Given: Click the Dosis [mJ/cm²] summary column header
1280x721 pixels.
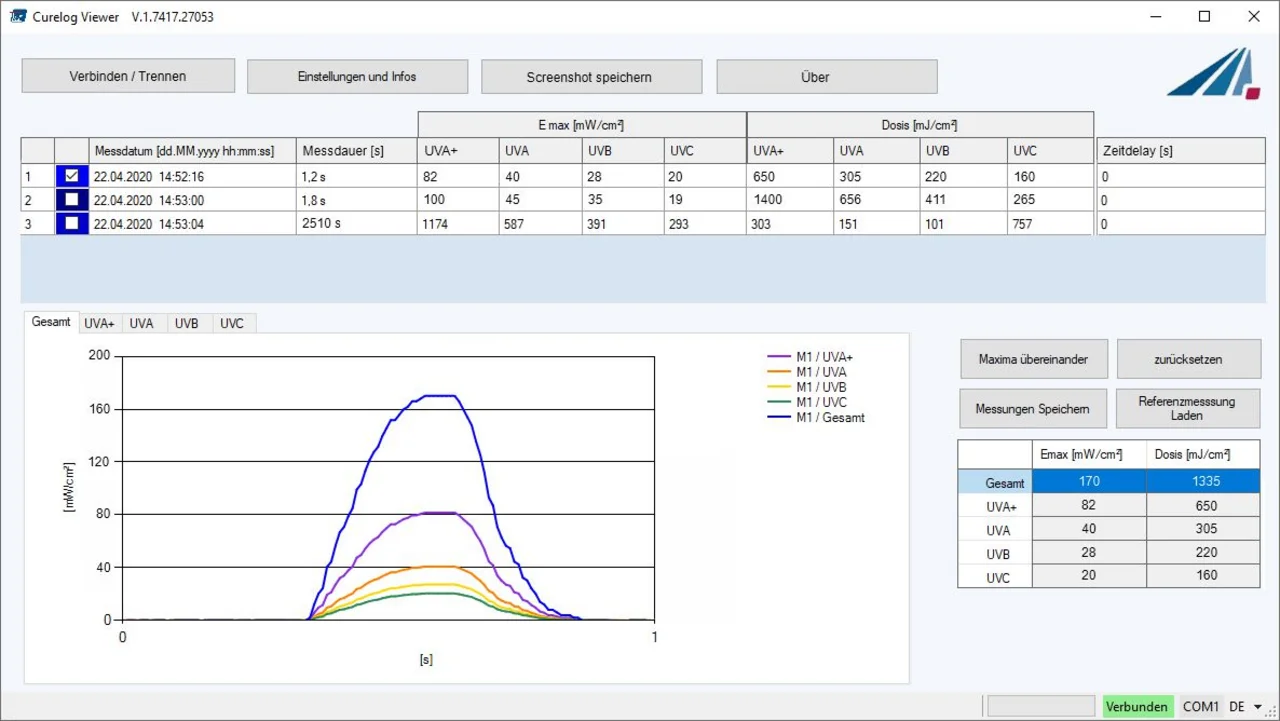Looking at the screenshot, I should pyautogui.click(x=1204, y=454).
